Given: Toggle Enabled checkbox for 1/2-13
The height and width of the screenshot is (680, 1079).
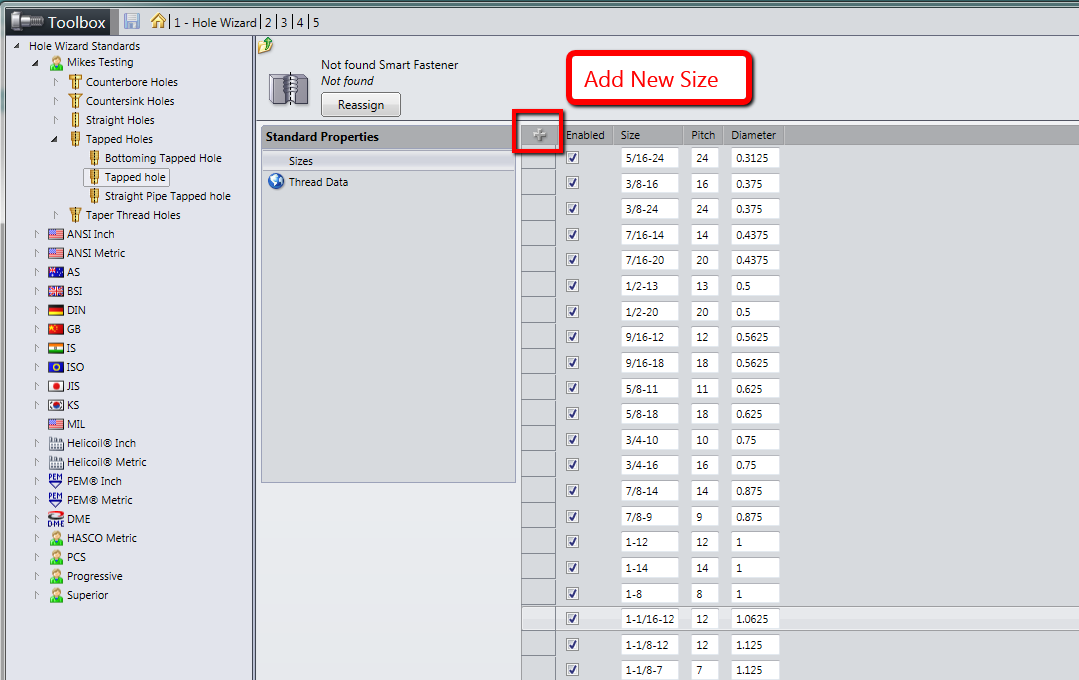Looking at the screenshot, I should [x=573, y=286].
